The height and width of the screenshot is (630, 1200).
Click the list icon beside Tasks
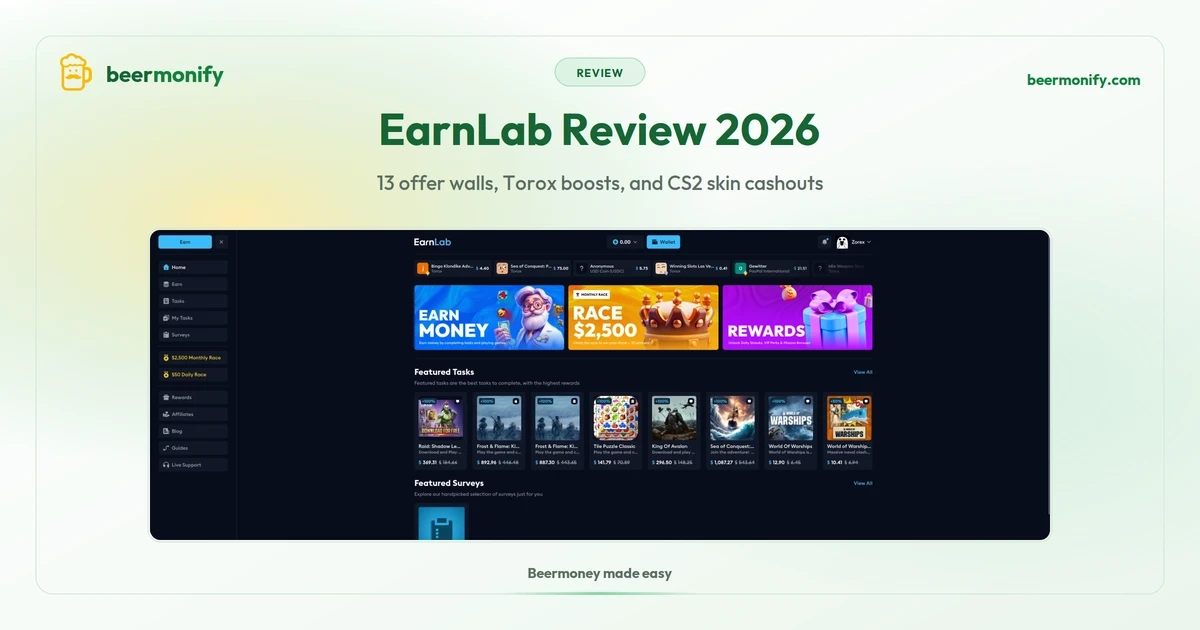click(166, 301)
